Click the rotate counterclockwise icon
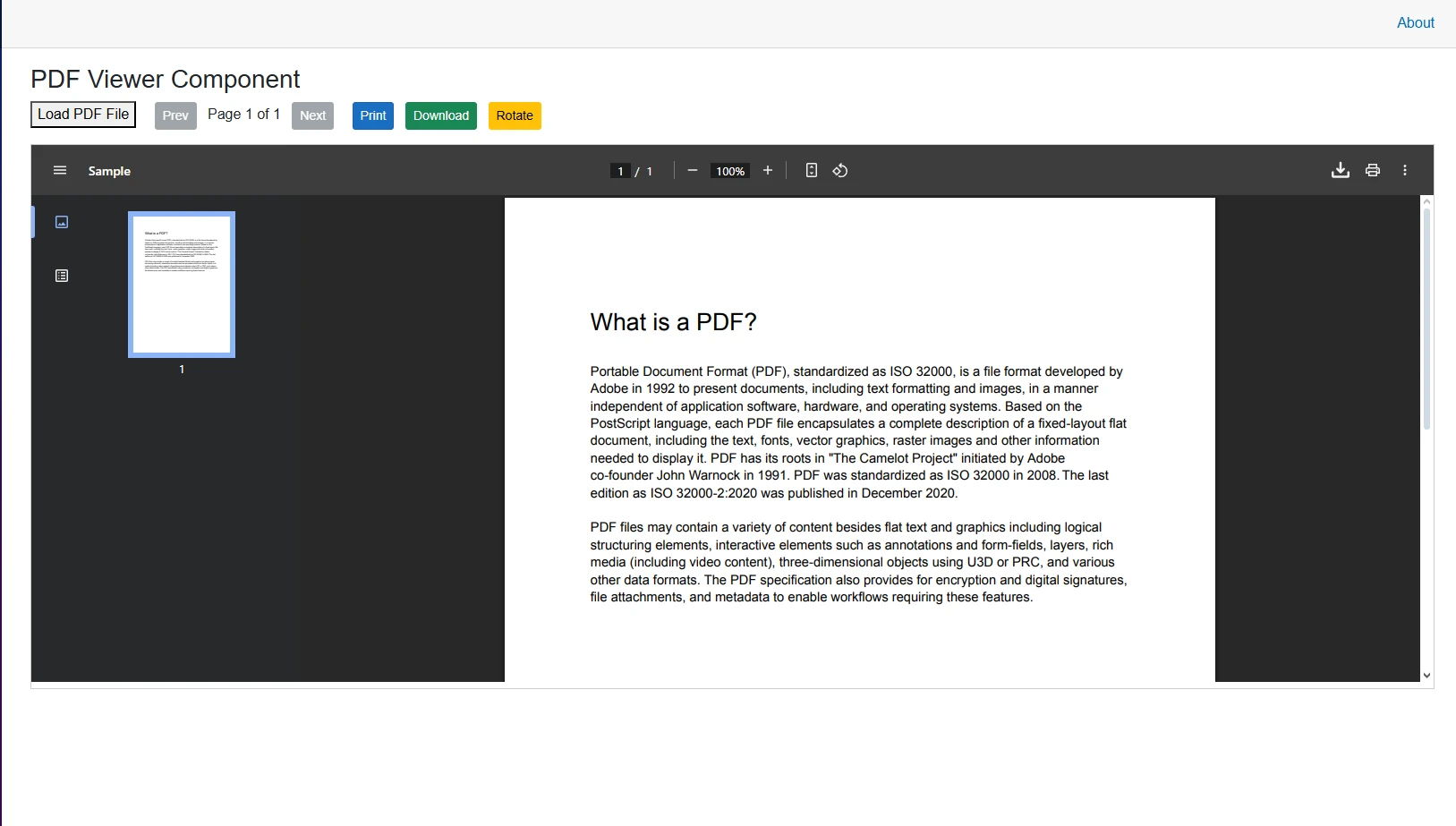Screen dimensions: 1456x826 point(839,170)
